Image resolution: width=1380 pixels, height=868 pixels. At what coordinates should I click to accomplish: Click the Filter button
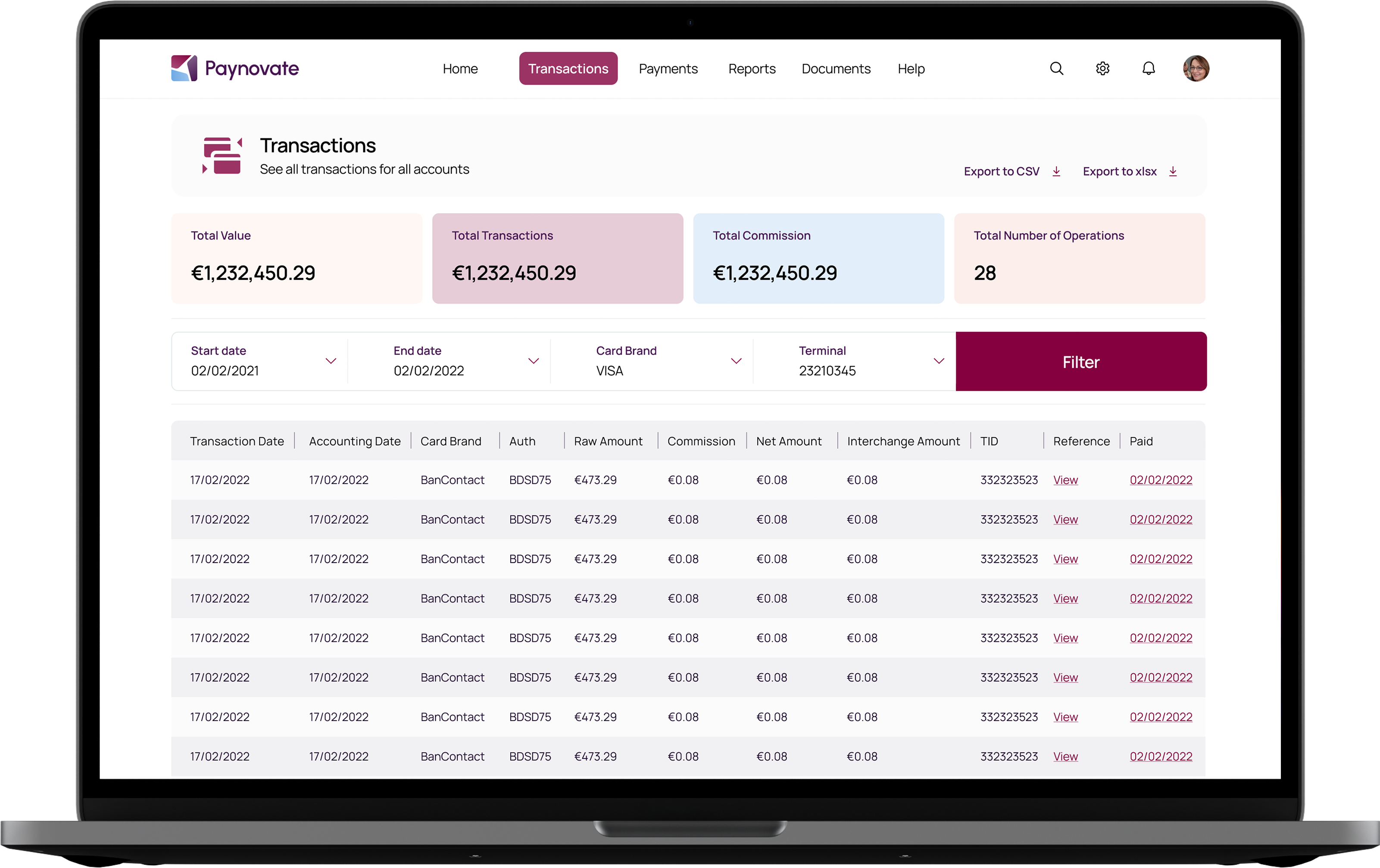(x=1080, y=361)
